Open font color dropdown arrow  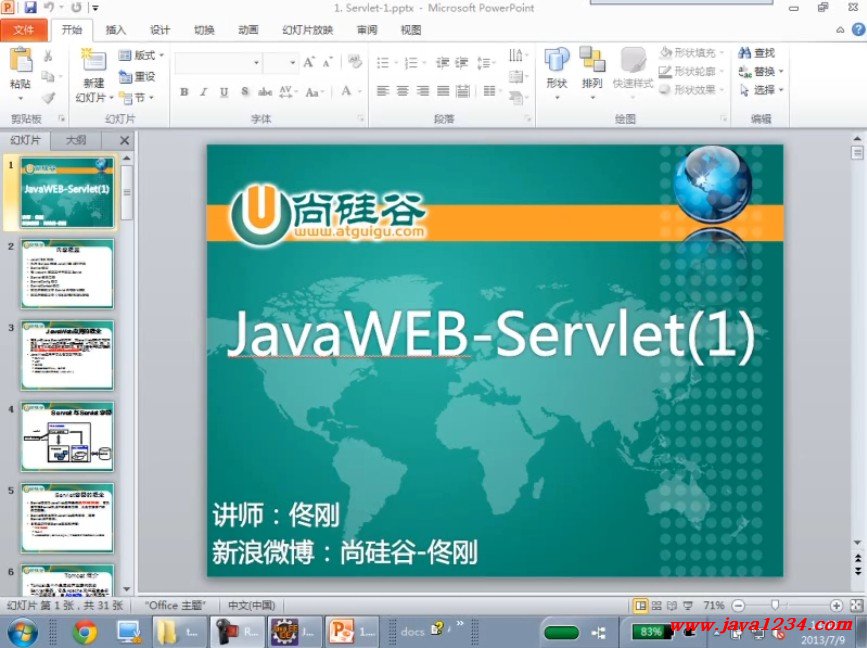(x=360, y=92)
